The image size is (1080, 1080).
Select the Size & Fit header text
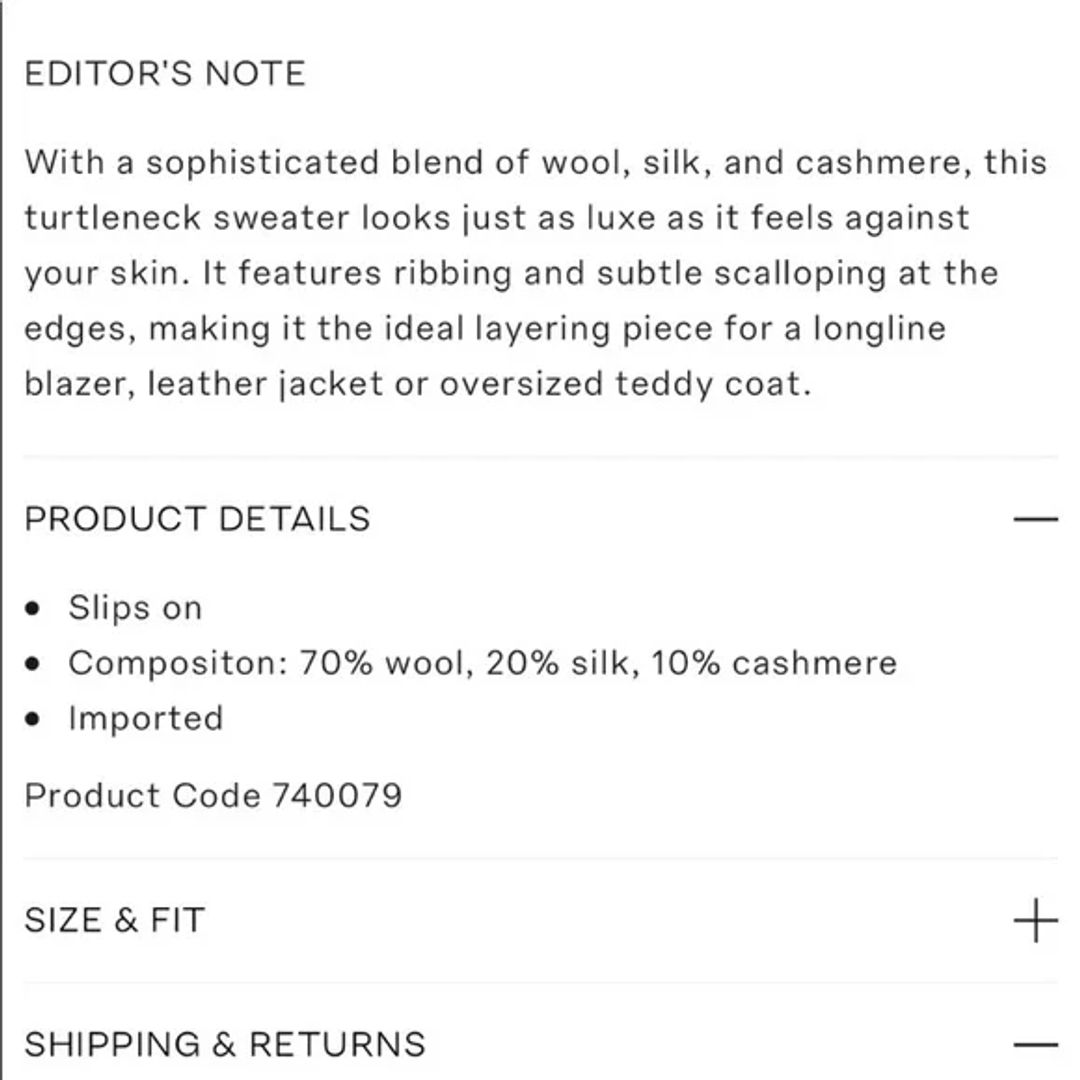pos(115,919)
